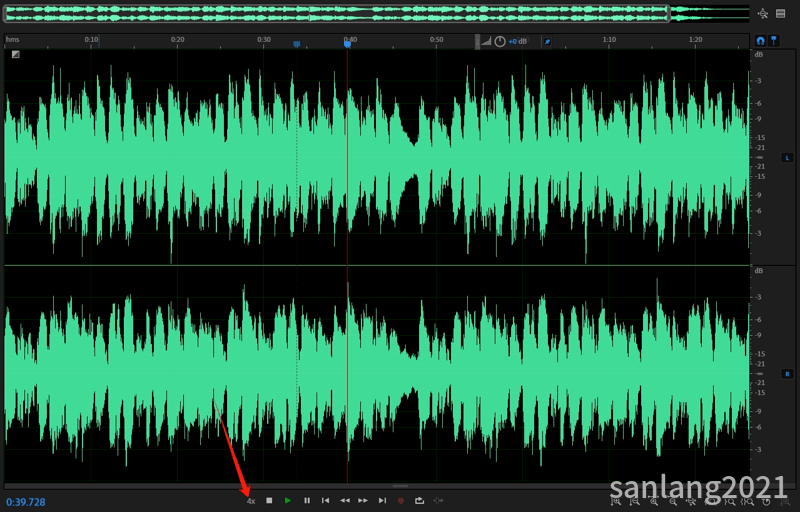Toggle loop playback

click(420, 500)
